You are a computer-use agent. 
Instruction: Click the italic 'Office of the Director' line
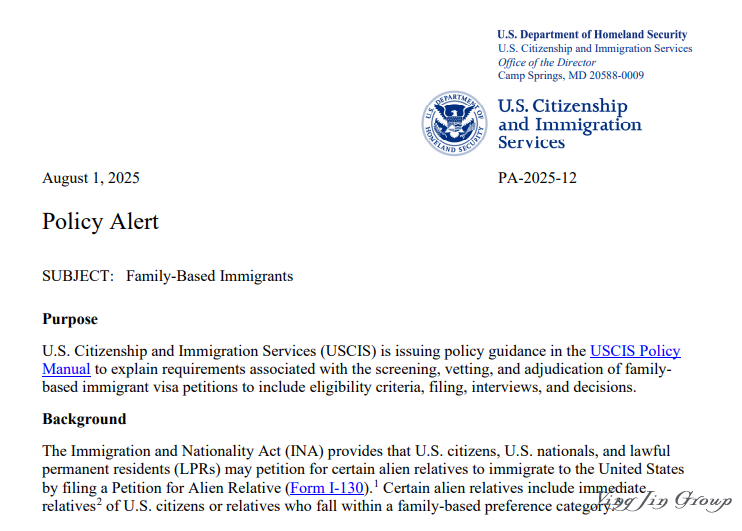pos(546,62)
